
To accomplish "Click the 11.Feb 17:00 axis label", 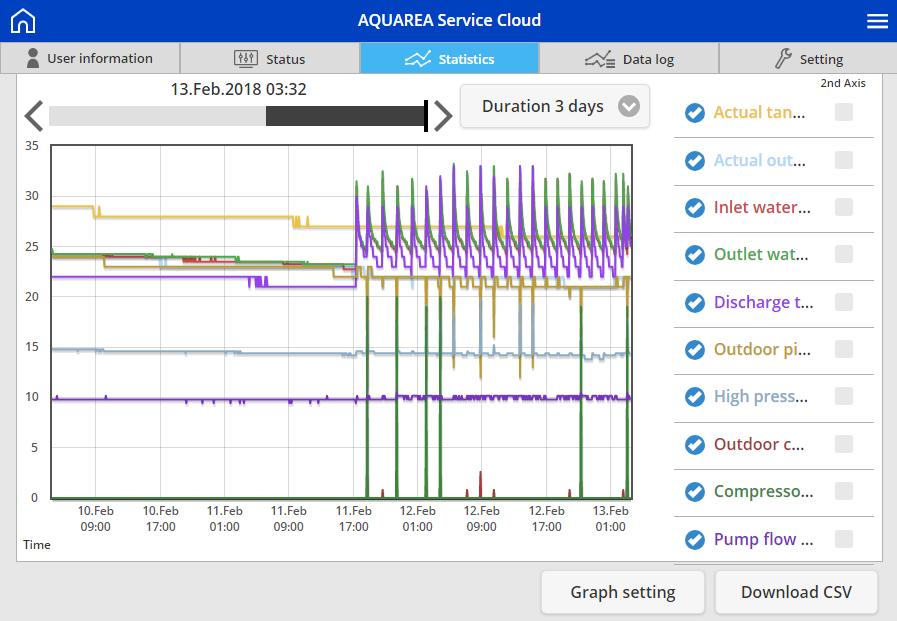I will tap(354, 519).
